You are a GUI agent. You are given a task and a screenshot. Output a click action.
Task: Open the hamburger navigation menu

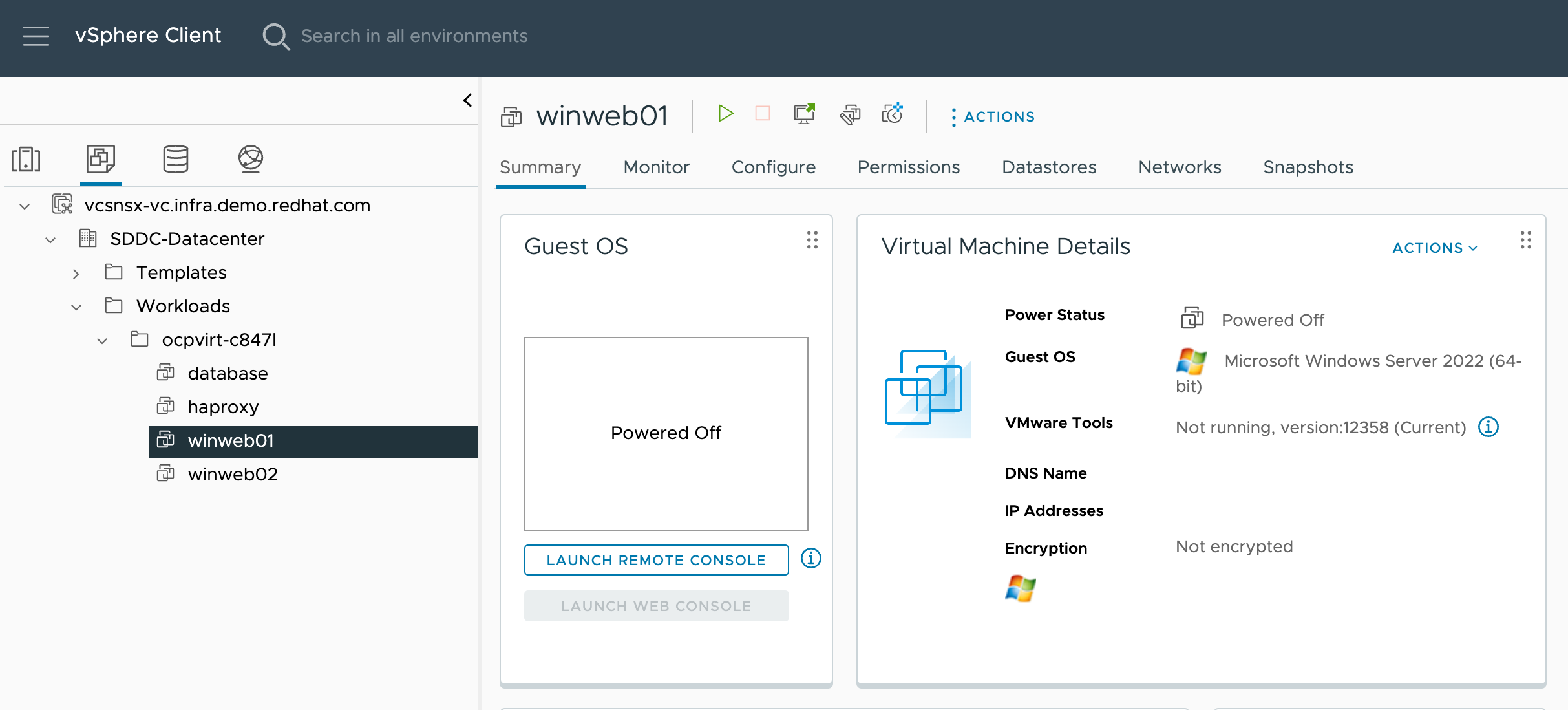(x=36, y=36)
